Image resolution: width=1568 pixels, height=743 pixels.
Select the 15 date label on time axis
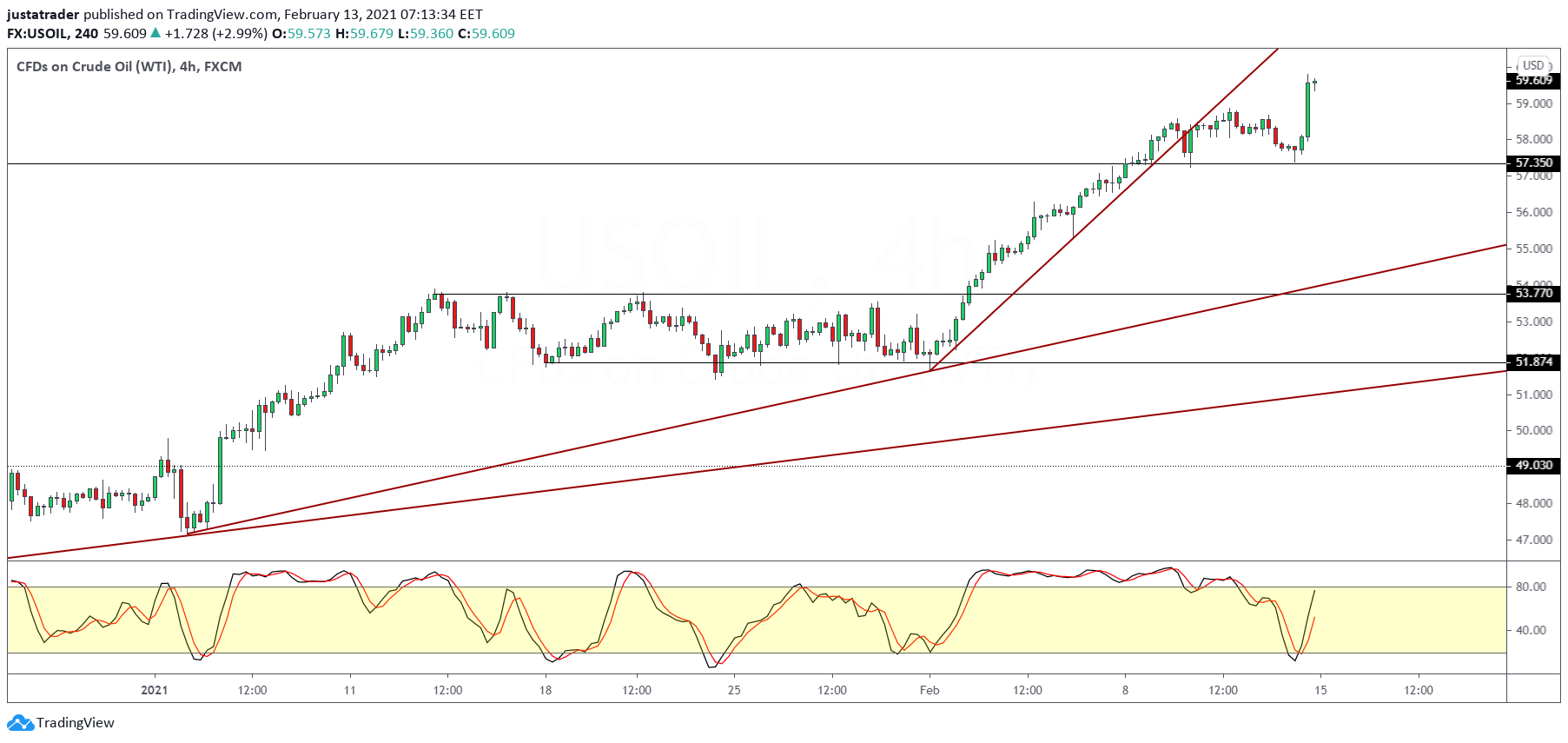(1320, 690)
